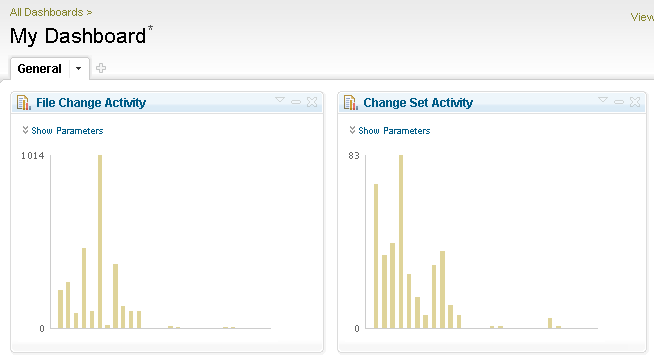The image size is (654, 363).
Task: Add a new tab with plus icon
Action: point(101,68)
